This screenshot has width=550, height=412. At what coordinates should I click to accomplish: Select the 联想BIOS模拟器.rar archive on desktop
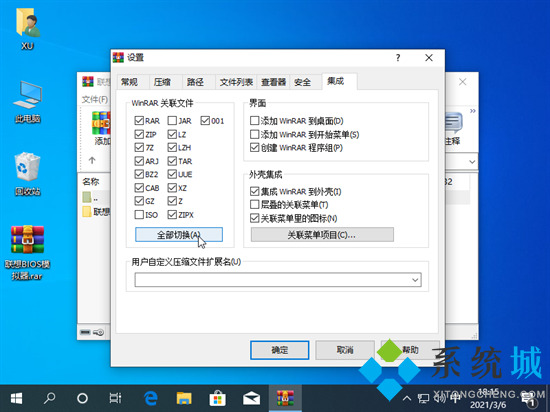(x=27, y=252)
